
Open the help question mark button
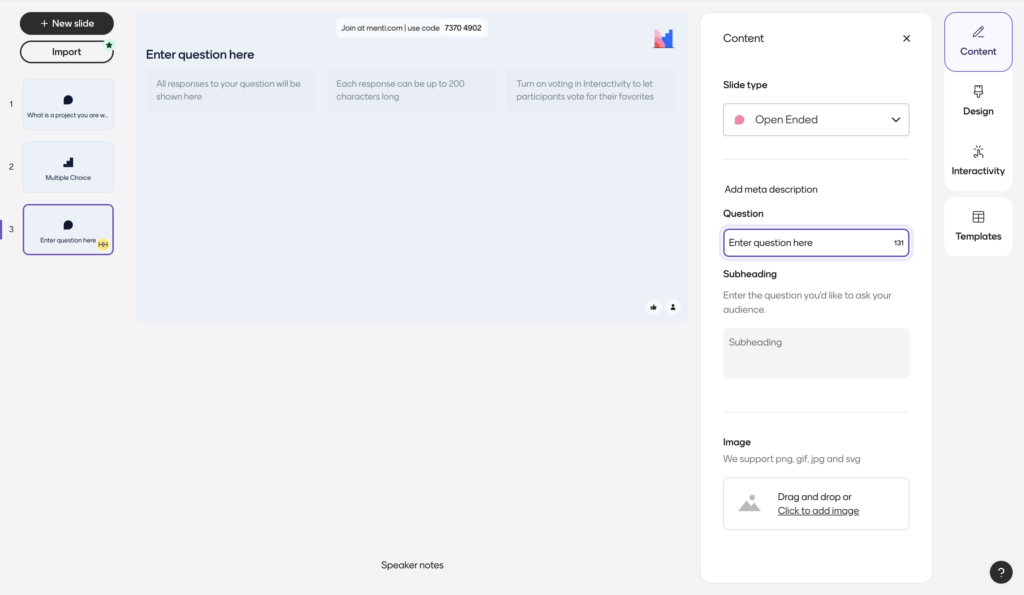coord(1000,572)
